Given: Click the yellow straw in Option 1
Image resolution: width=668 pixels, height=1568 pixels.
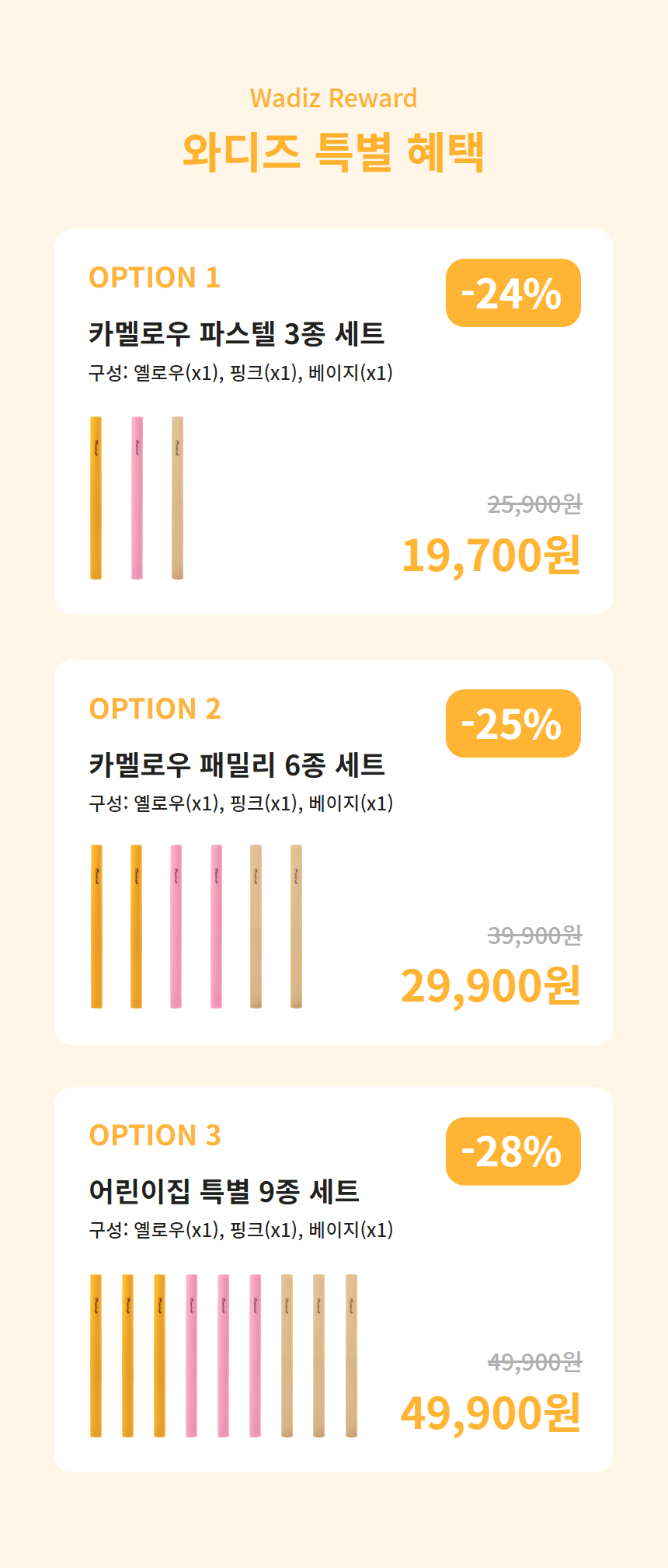Looking at the screenshot, I should coord(96,498).
